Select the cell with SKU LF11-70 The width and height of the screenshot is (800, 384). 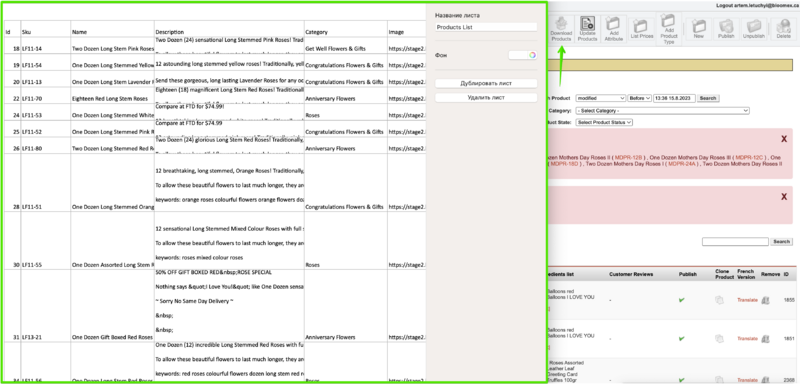pos(45,95)
